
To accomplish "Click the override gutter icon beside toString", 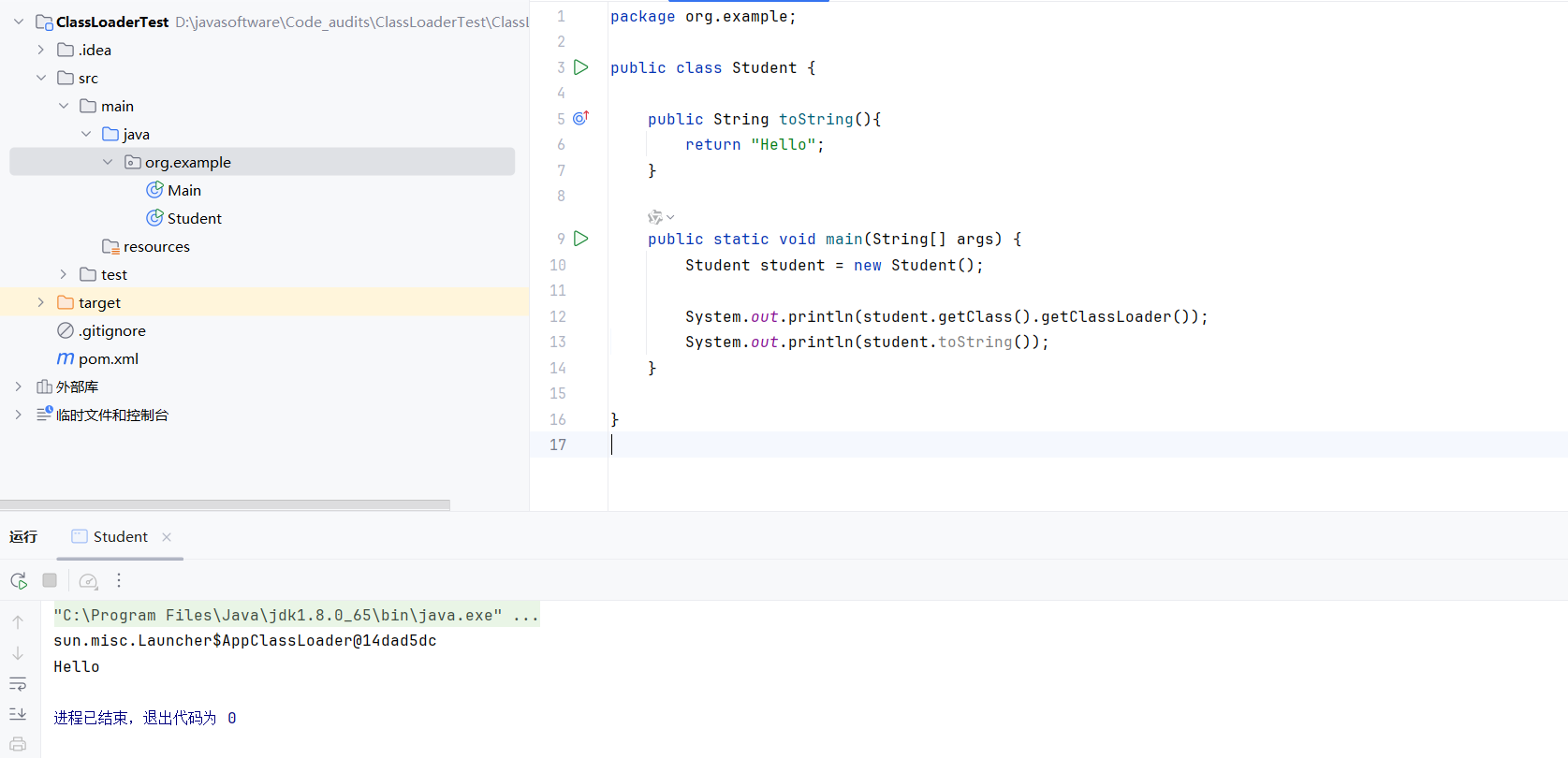I will [581, 118].
